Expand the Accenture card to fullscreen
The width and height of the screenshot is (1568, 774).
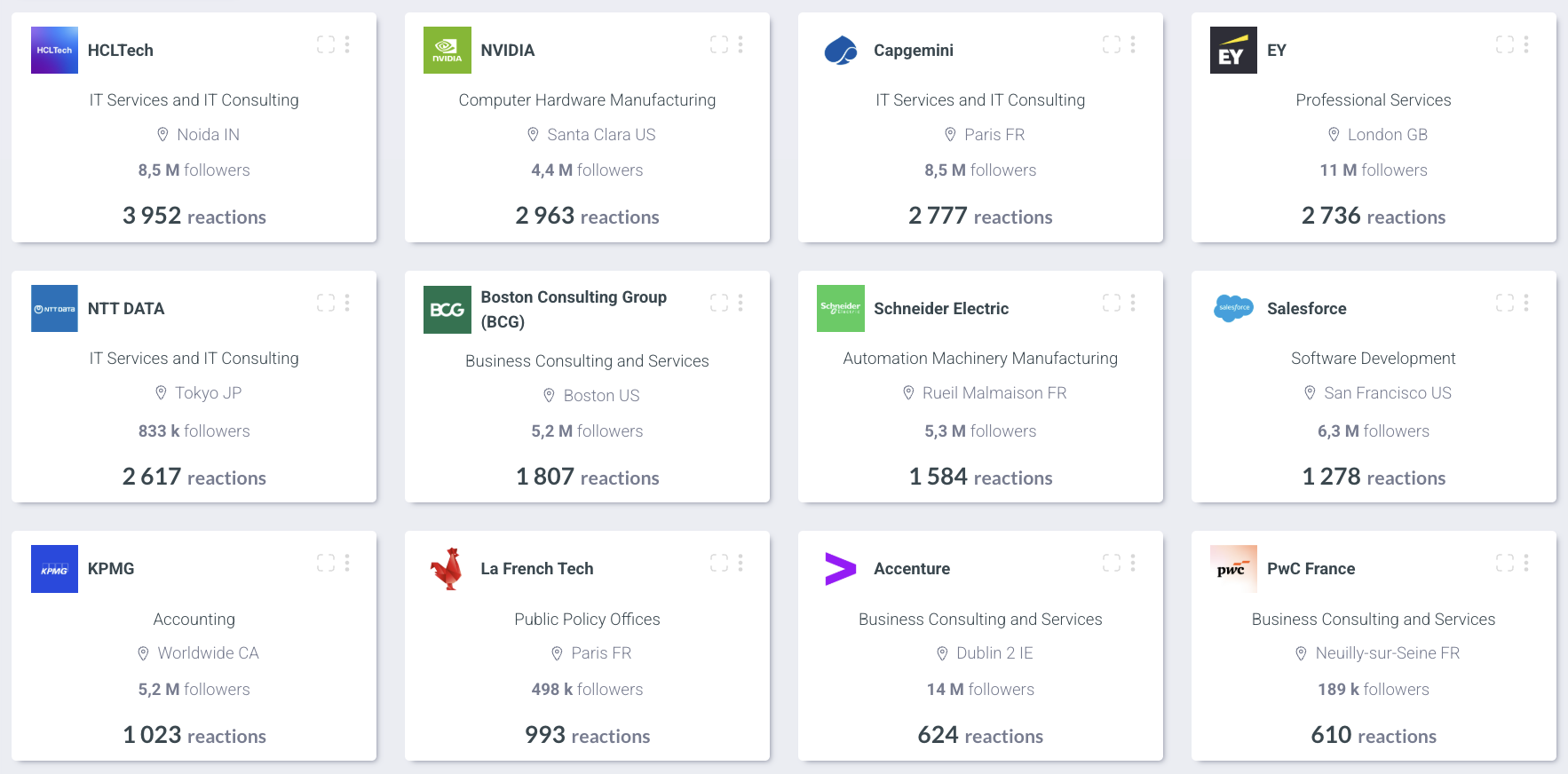1112,563
